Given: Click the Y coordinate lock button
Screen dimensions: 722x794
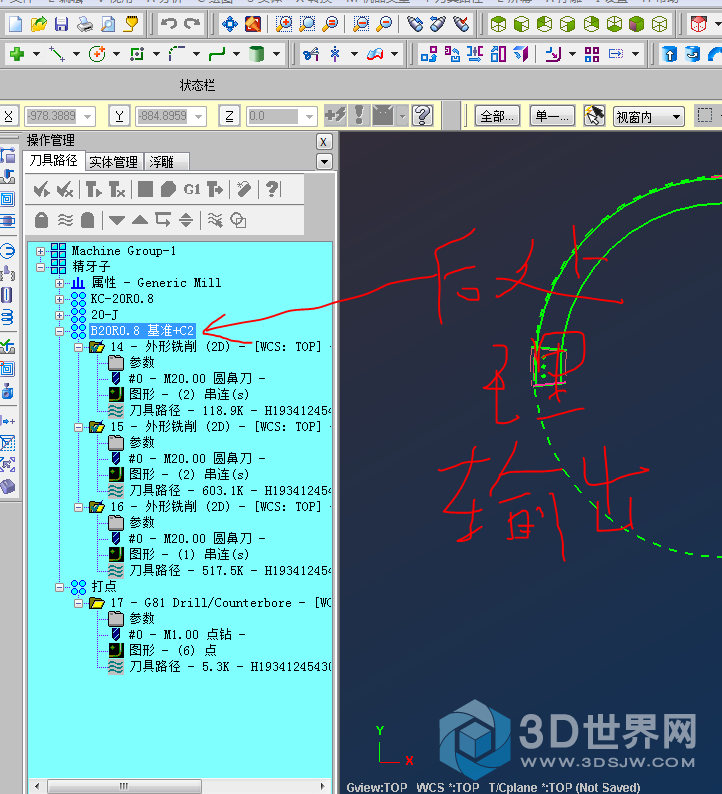Looking at the screenshot, I should (119, 116).
